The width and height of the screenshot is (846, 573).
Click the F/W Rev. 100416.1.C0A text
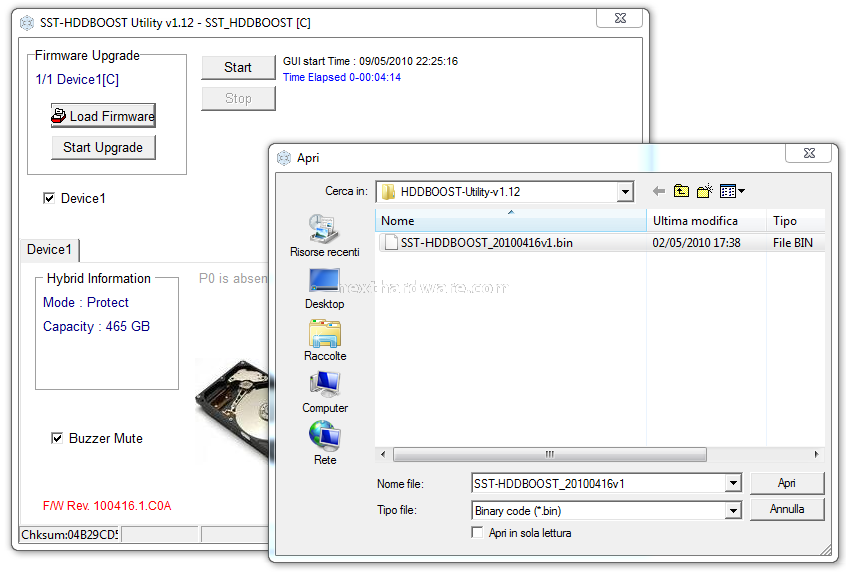(107, 506)
